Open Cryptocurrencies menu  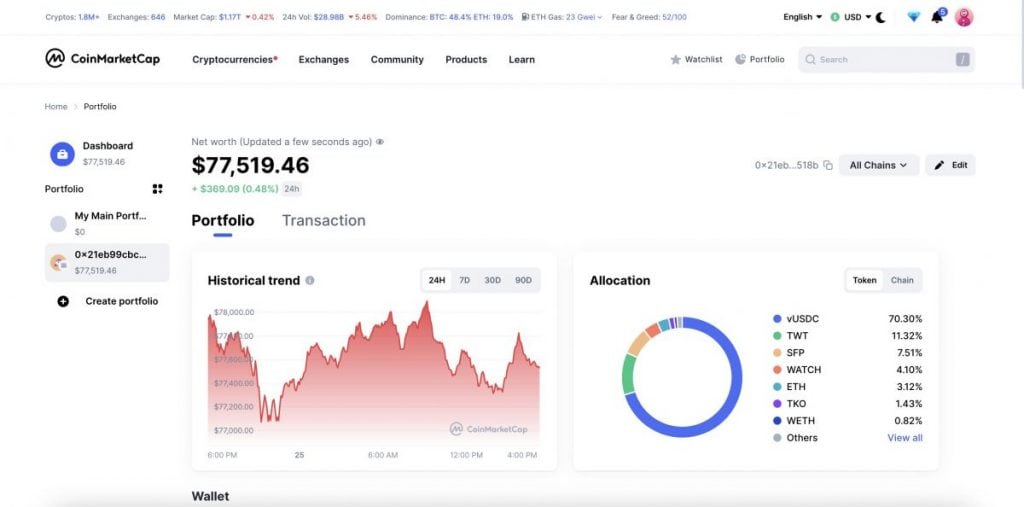coord(235,59)
